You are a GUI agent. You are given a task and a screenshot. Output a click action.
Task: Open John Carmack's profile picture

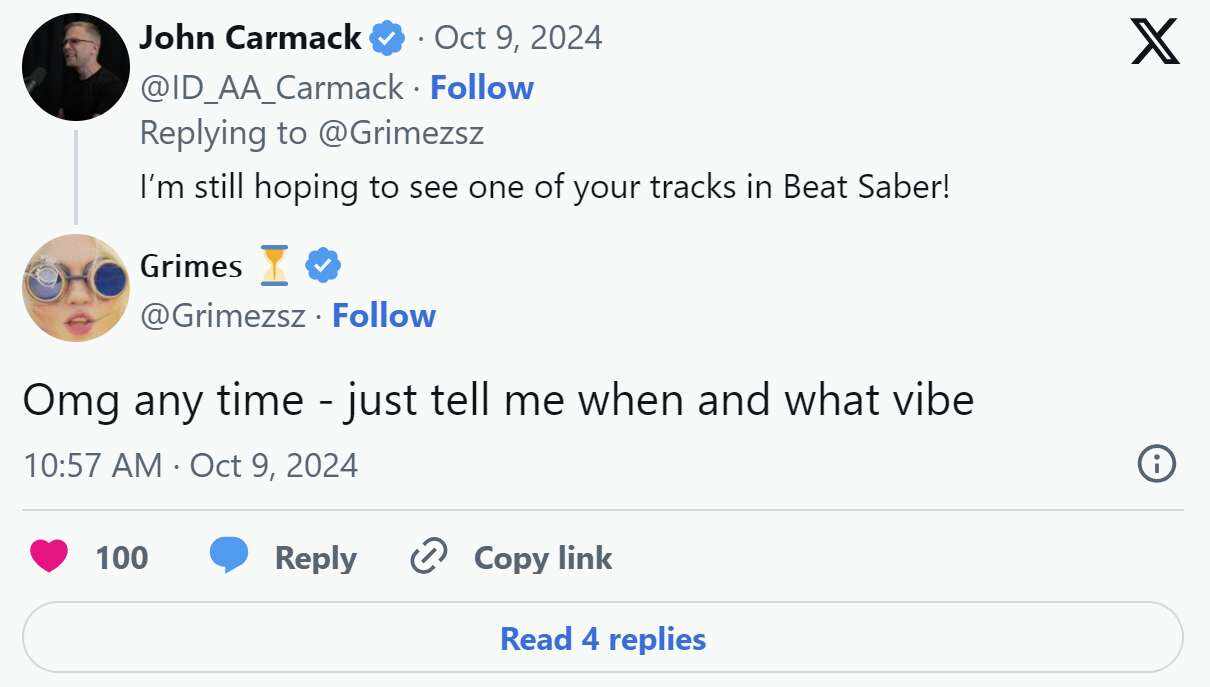pos(76,67)
